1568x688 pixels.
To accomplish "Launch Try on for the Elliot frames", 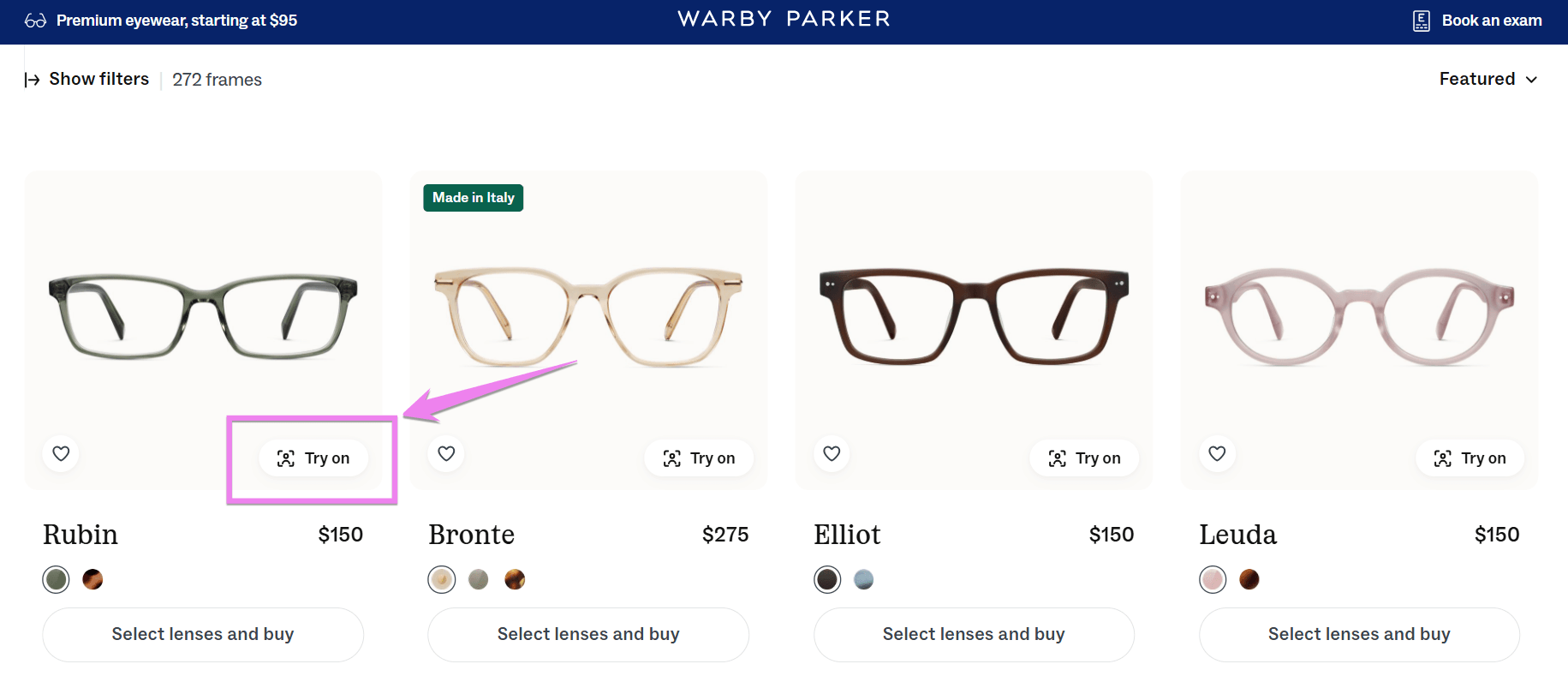I will click(1084, 458).
